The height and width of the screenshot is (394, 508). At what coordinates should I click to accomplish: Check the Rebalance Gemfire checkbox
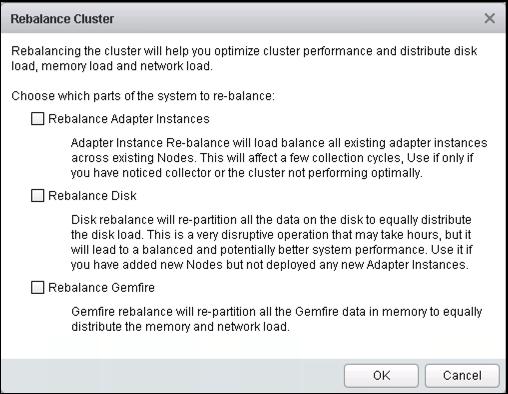(37, 288)
